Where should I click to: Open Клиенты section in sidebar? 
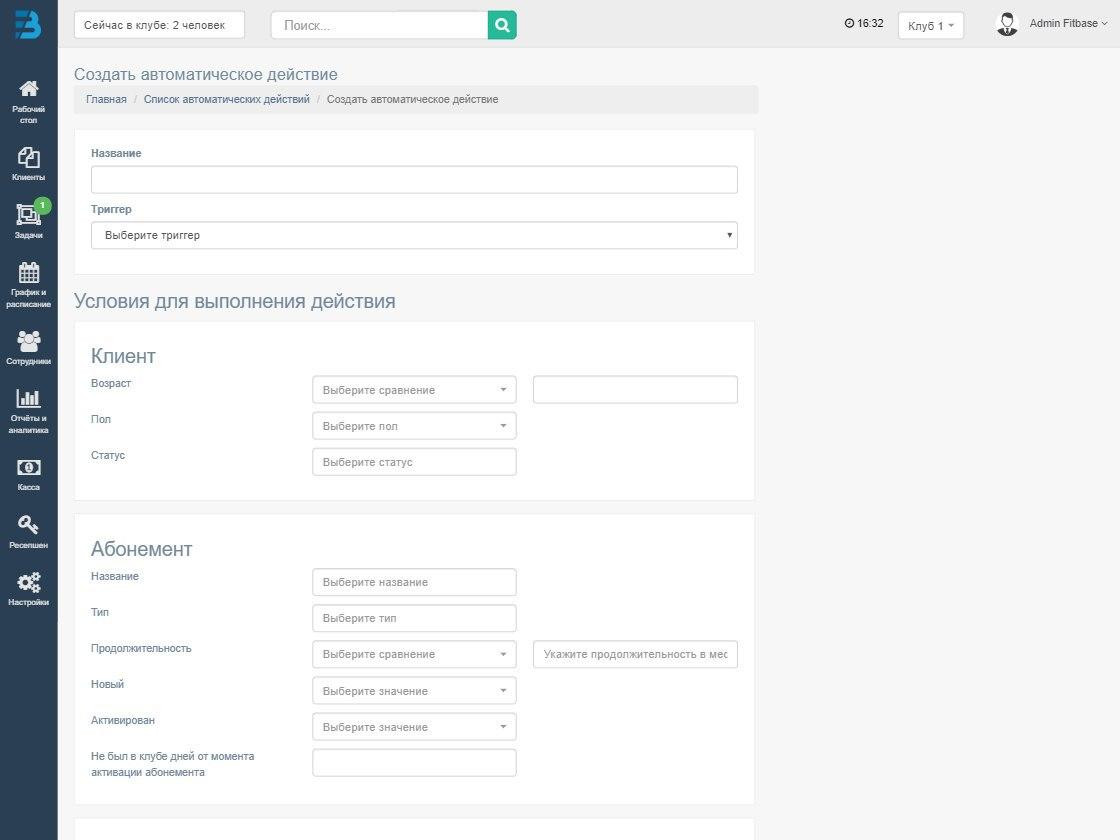point(29,158)
